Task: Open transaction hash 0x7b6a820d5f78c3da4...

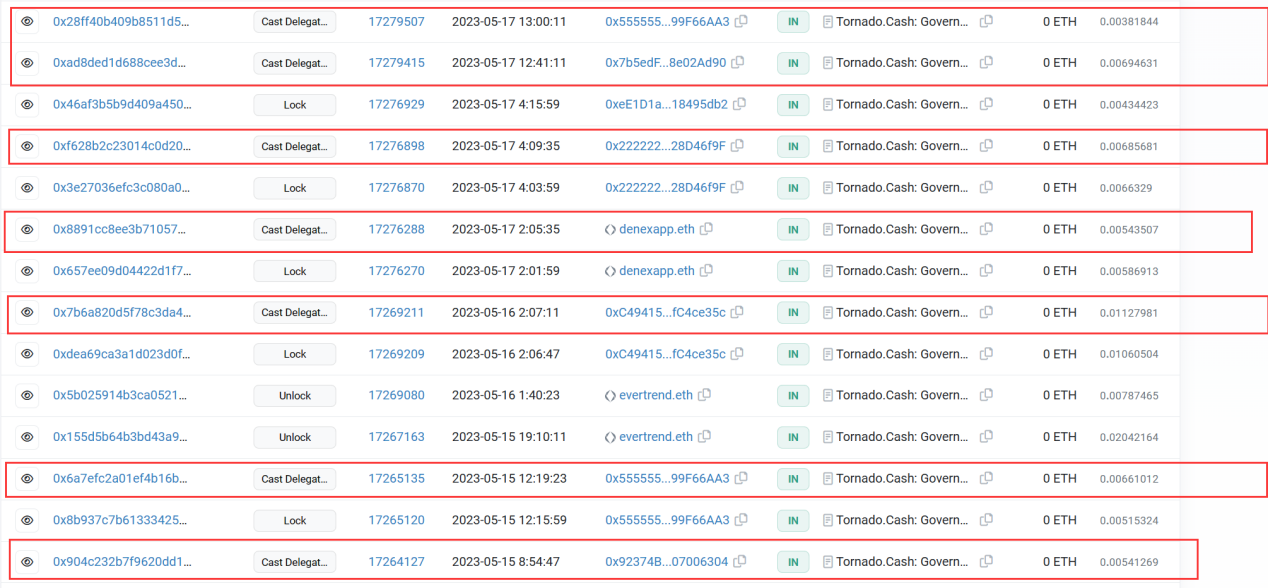Action: 121,312
